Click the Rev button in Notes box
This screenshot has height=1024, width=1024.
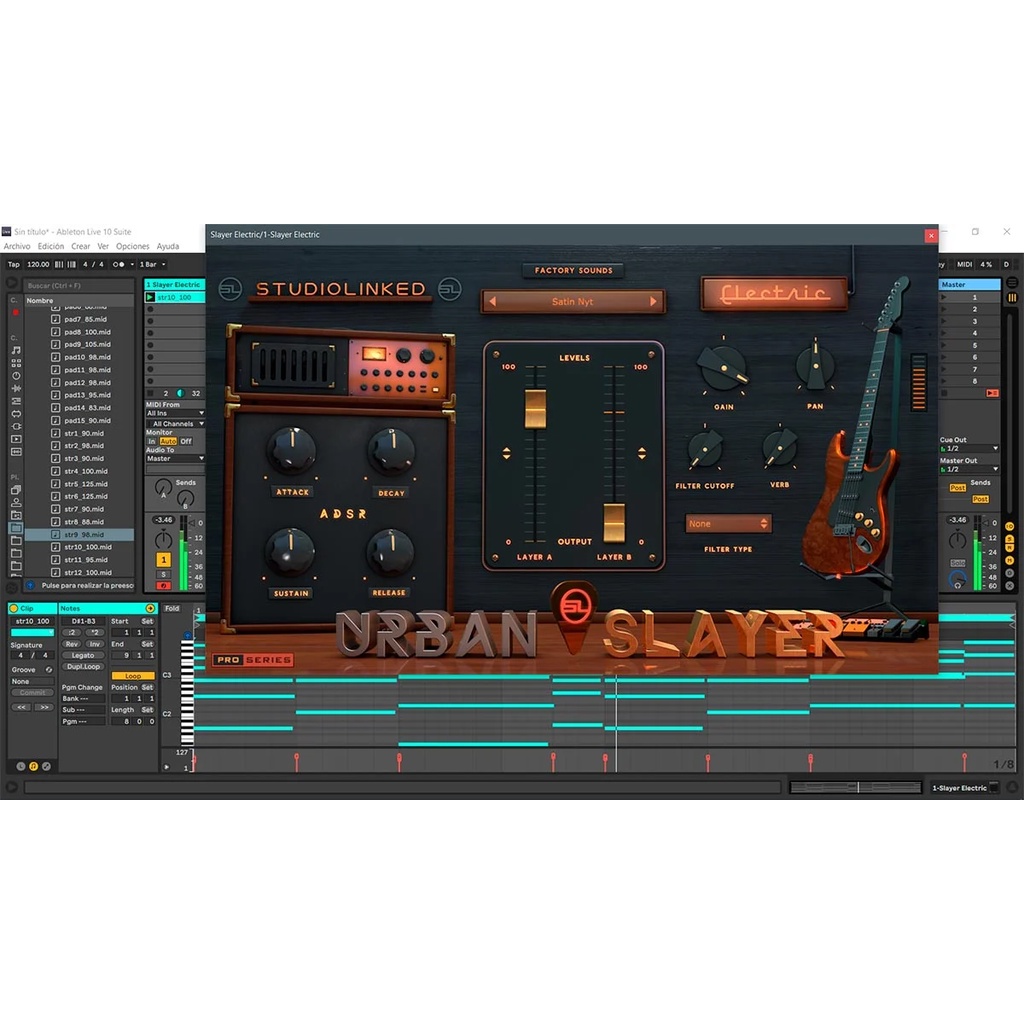tap(72, 644)
